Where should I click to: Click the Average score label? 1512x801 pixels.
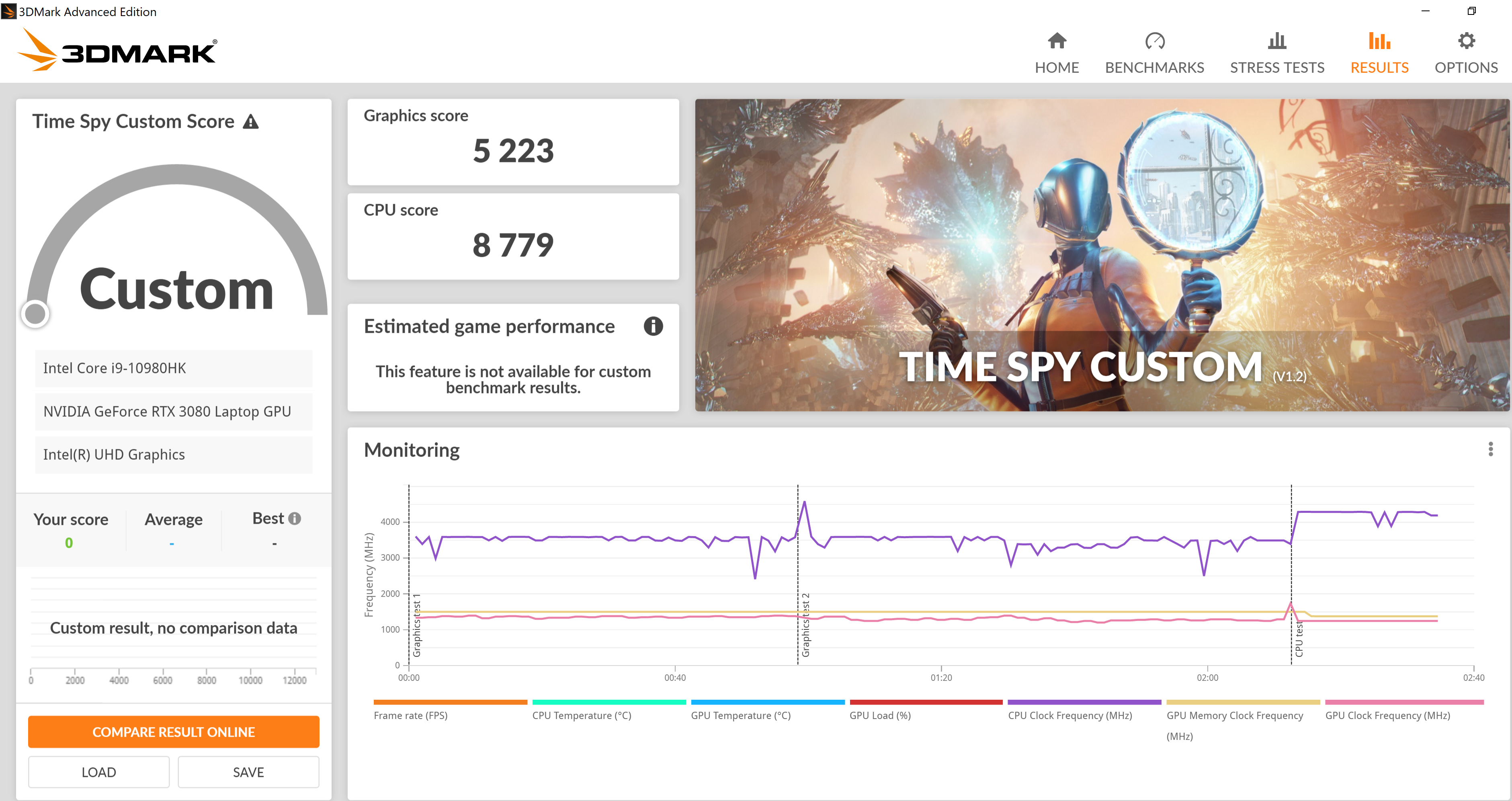(174, 519)
